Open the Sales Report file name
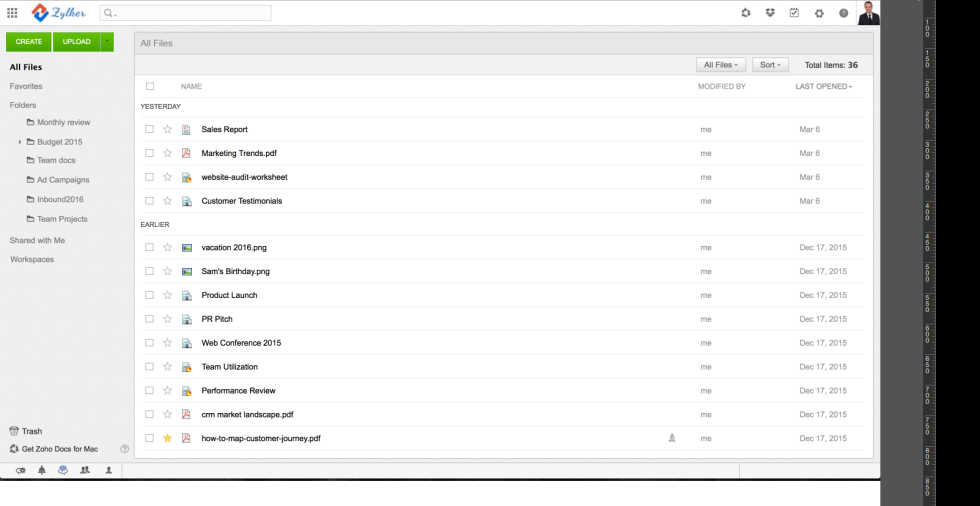The height and width of the screenshot is (506, 980). pyautogui.click(x=224, y=129)
